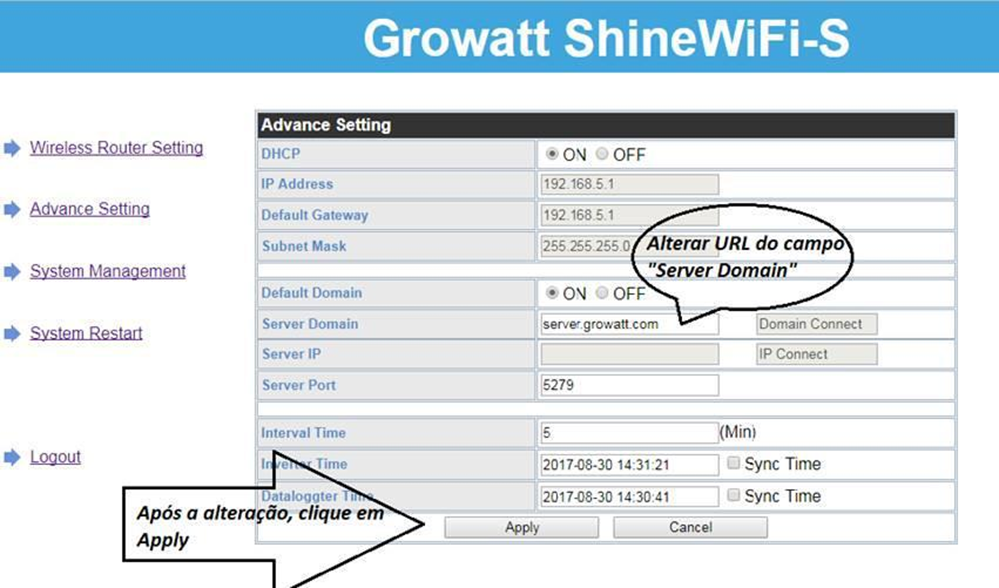The height and width of the screenshot is (588, 999).
Task: Click the IP Address label
Action: point(297,184)
